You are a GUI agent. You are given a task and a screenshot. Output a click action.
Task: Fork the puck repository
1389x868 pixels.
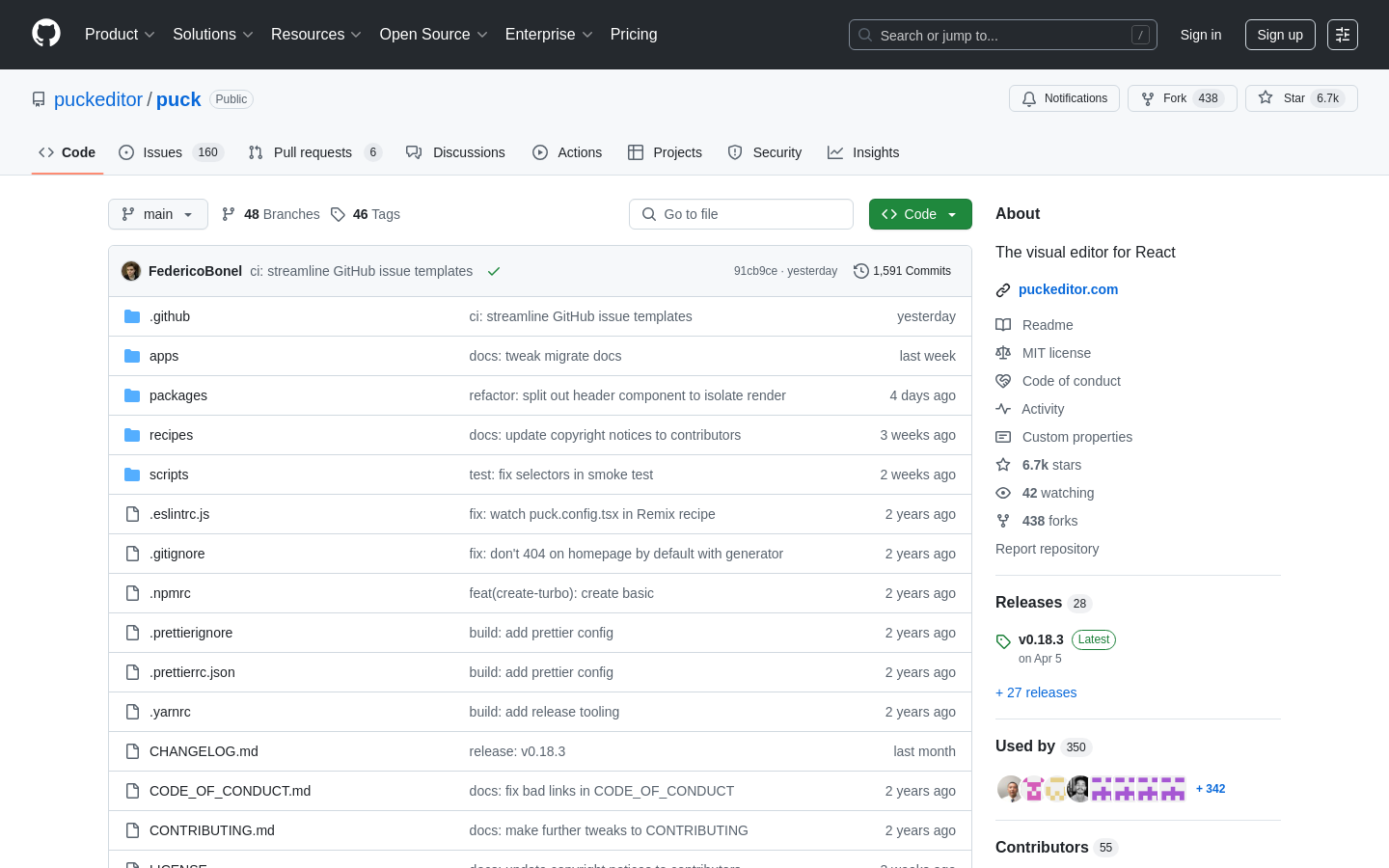(x=1183, y=98)
